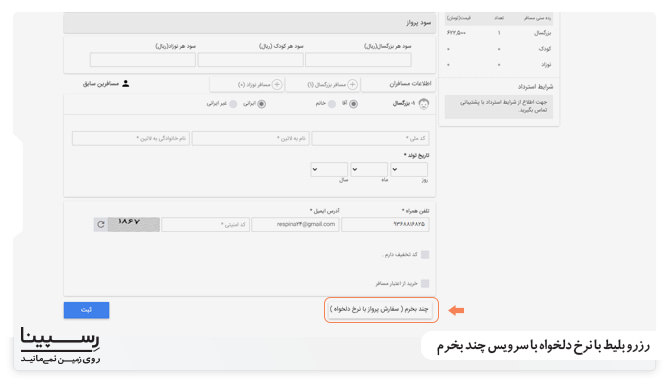This screenshot has height=385, width=670.
Task: Click the 'نوزاد' row in the price table
Action: pyautogui.click(x=499, y=65)
